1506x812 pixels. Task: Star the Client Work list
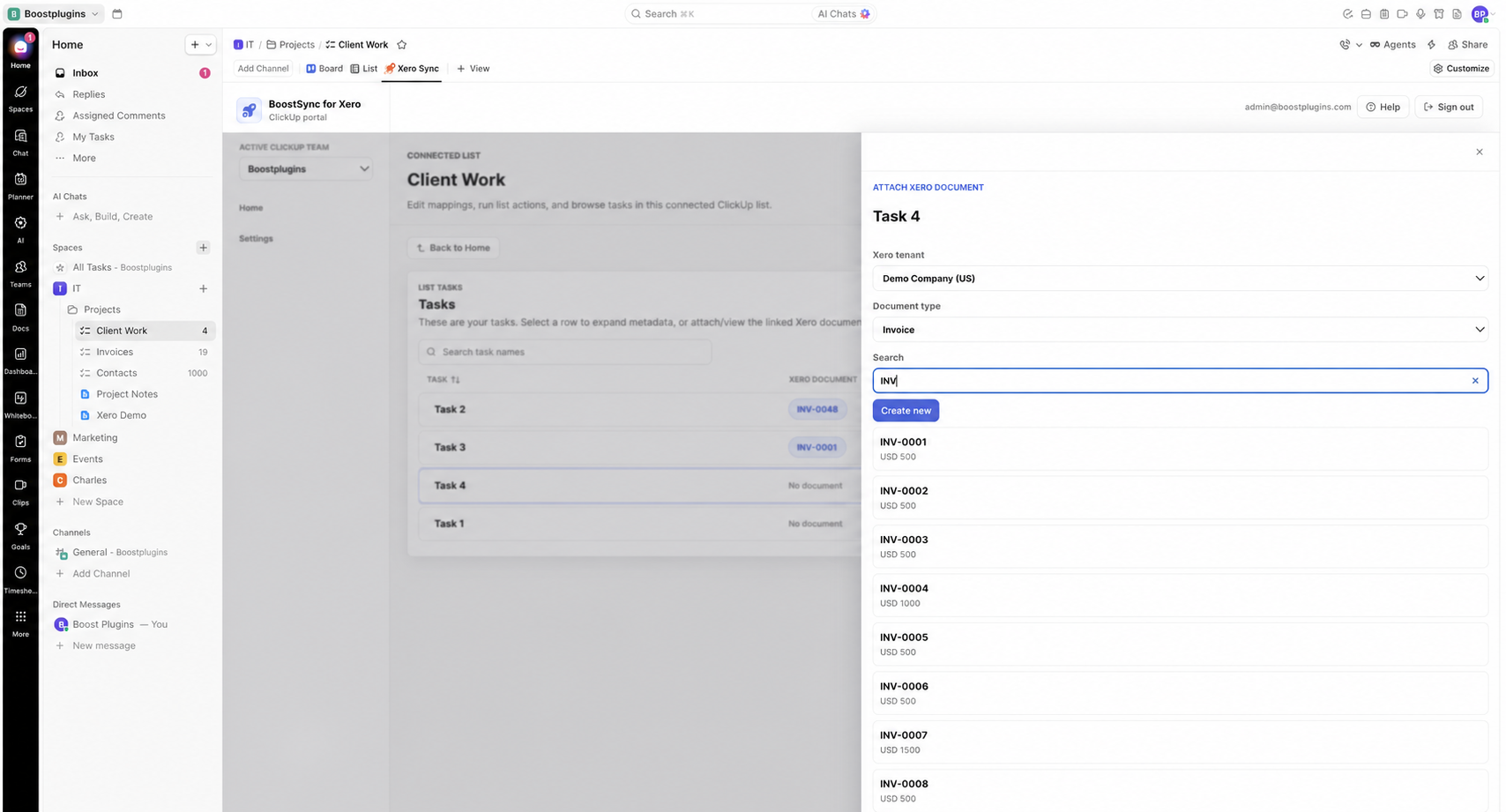coord(402,45)
